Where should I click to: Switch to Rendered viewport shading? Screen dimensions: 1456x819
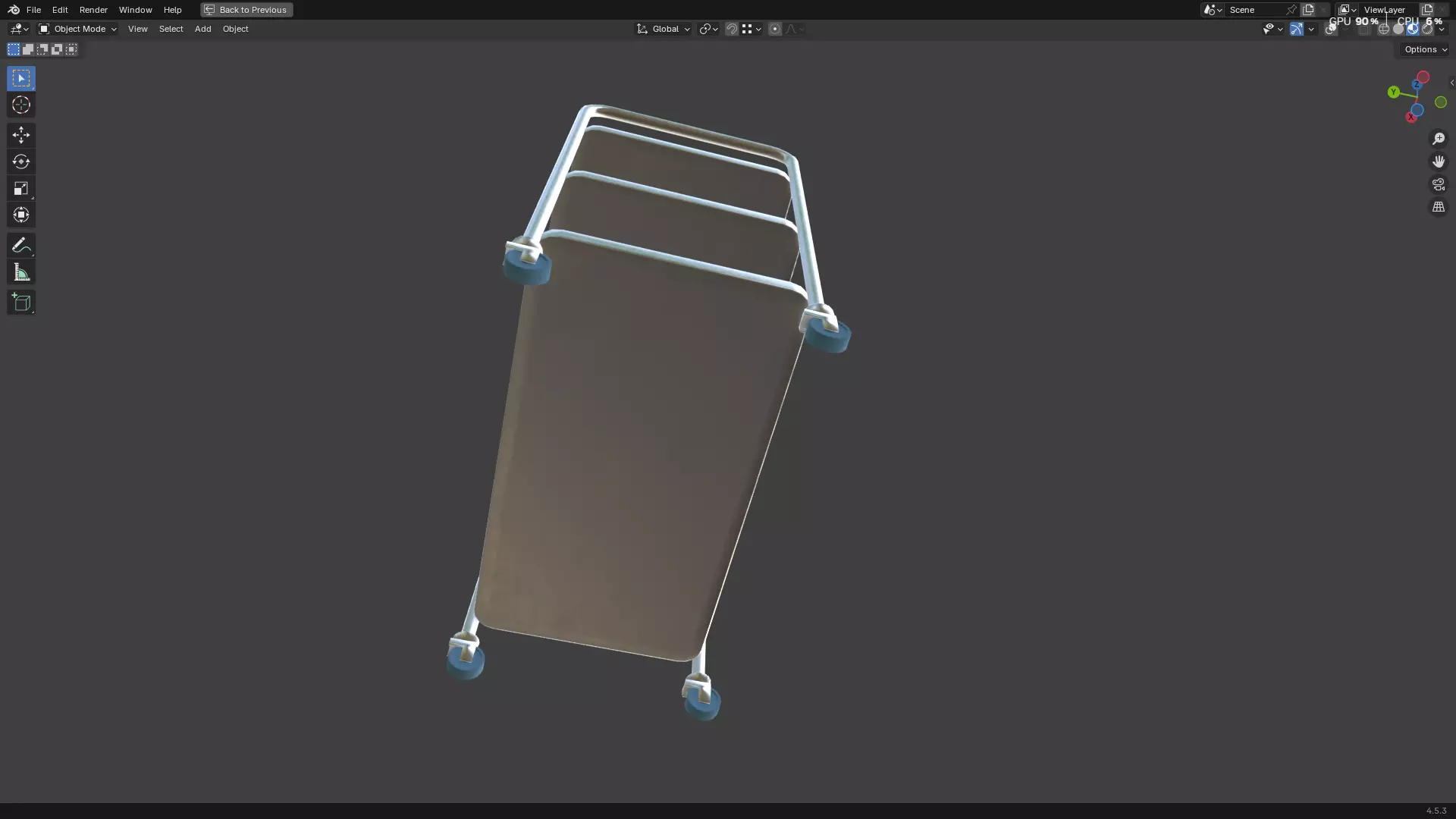click(1427, 29)
